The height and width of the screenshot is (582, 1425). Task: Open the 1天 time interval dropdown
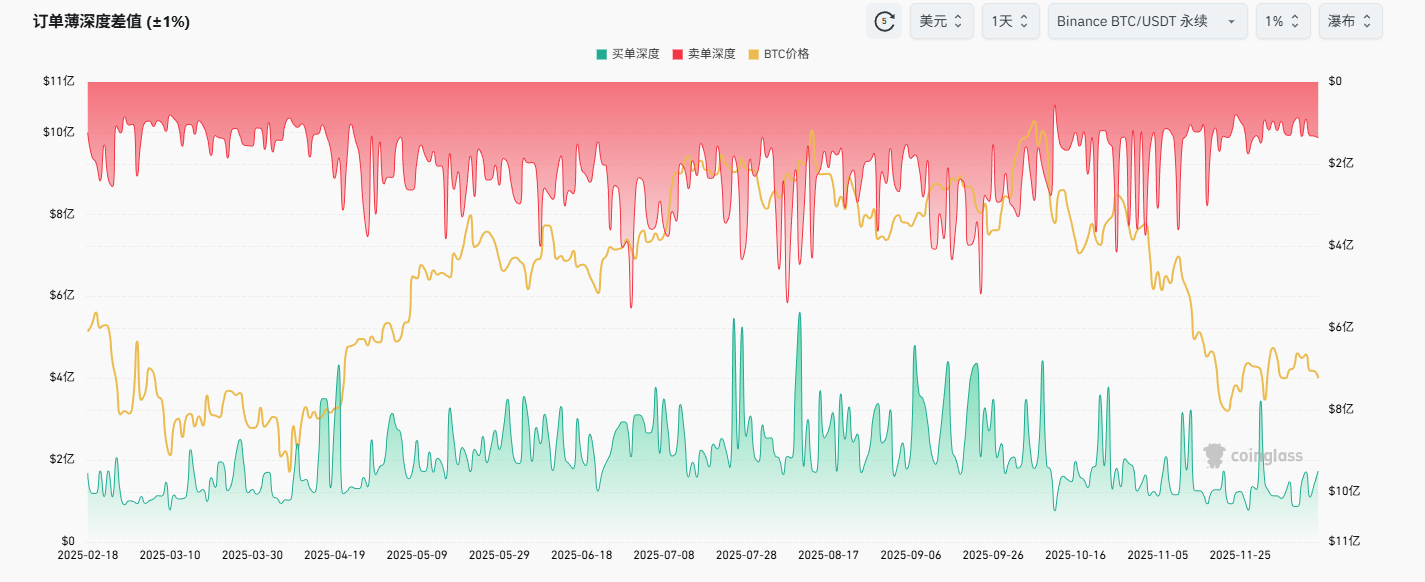[x=1010, y=21]
